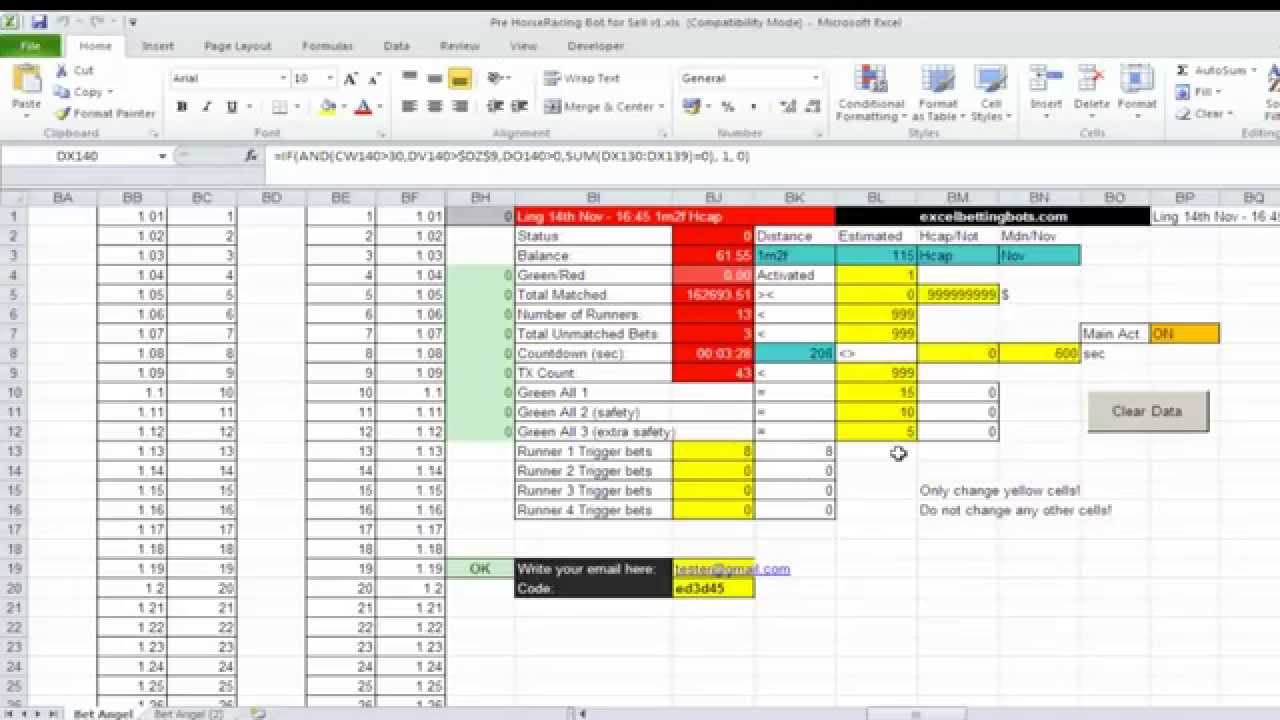
Task: Open the File tab
Action: pos(30,46)
